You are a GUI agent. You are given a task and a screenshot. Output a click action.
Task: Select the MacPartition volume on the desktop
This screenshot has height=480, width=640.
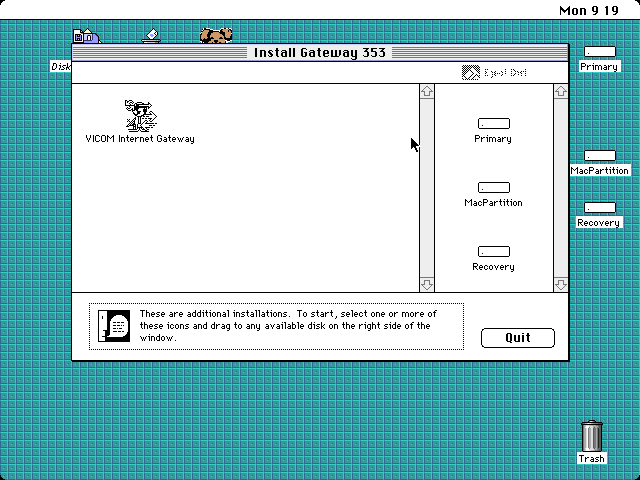tap(600, 156)
